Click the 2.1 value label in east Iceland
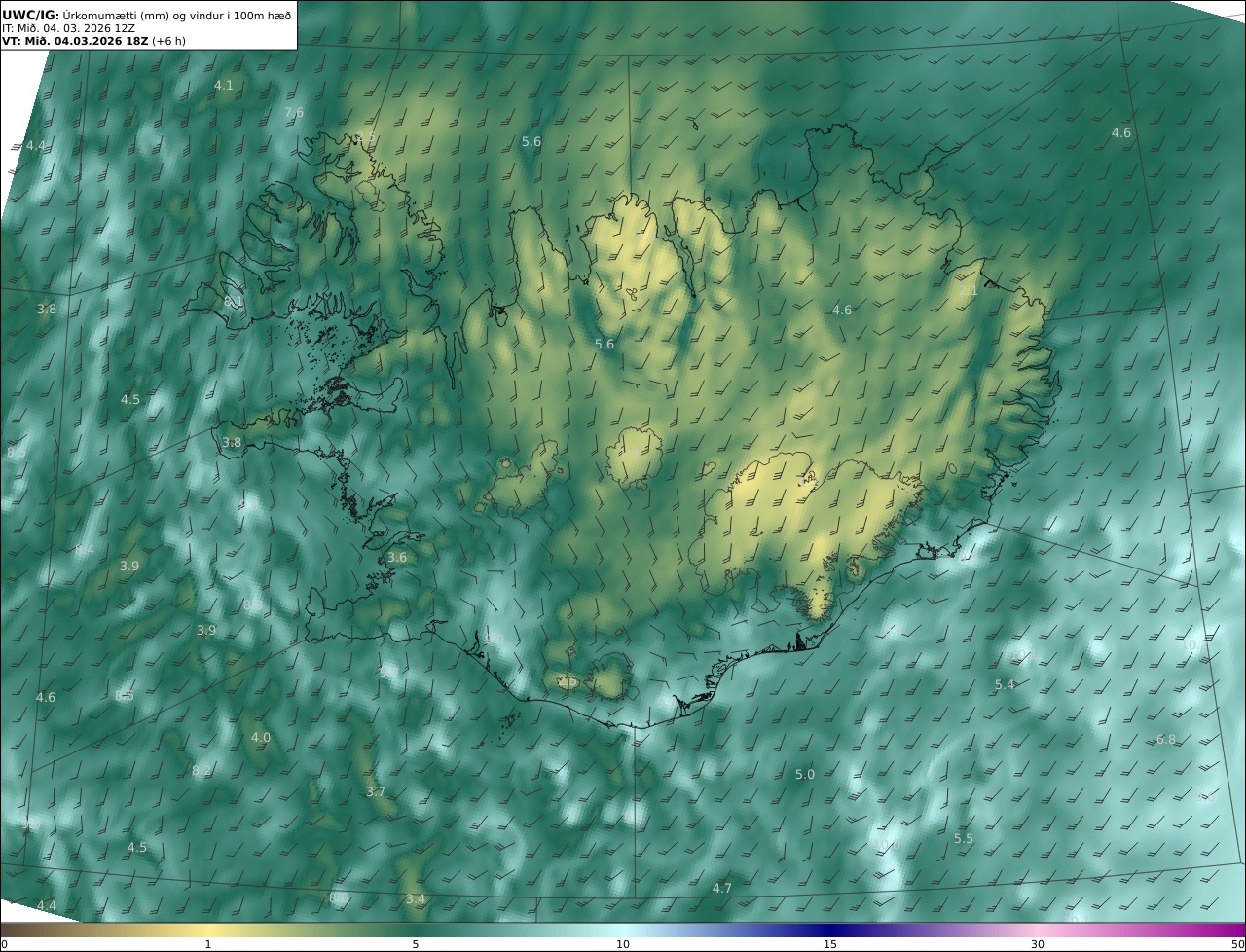The image size is (1246, 952). 969,291
